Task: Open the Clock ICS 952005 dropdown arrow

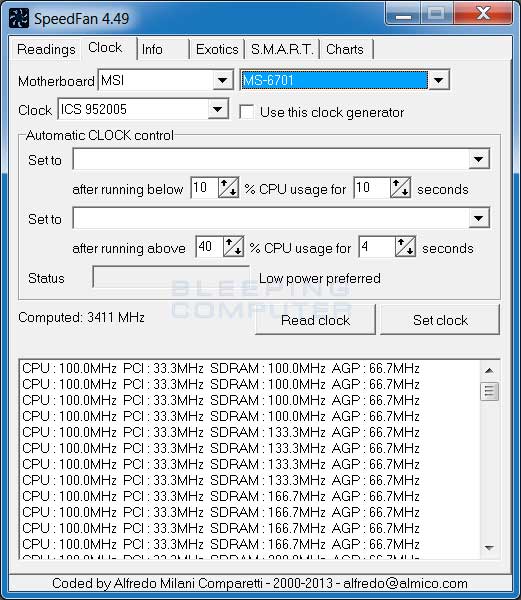Action: (218, 109)
